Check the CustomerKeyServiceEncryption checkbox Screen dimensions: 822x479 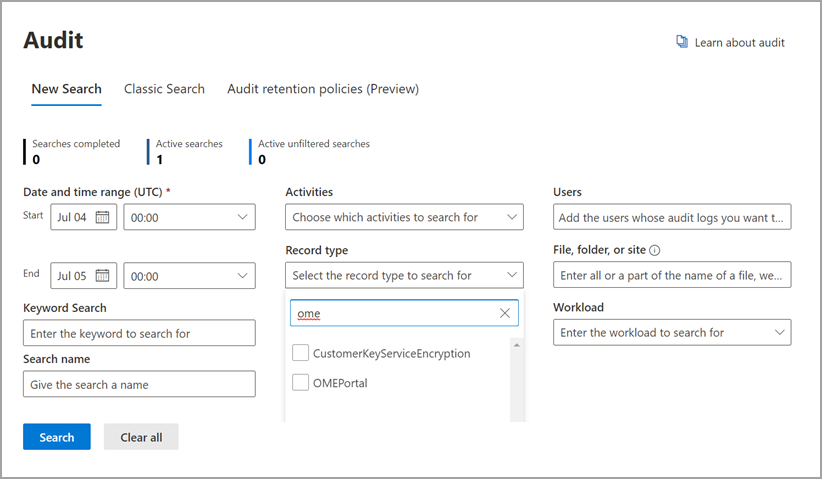click(301, 353)
